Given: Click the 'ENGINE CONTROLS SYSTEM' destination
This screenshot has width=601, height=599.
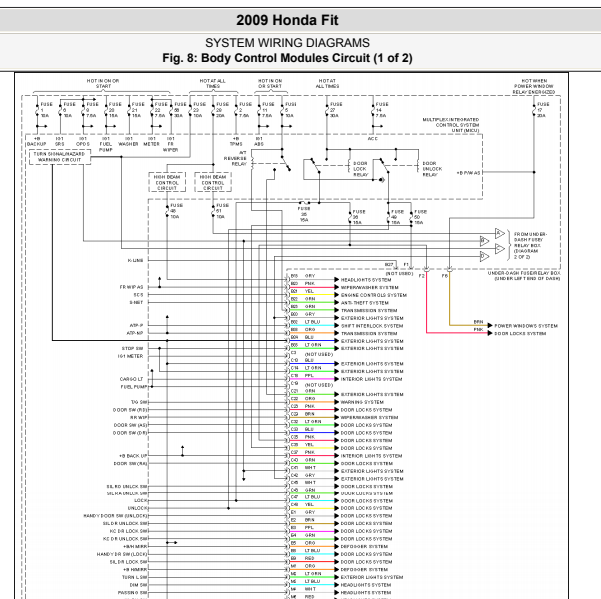Looking at the screenshot, I should pyautogui.click(x=373, y=295).
